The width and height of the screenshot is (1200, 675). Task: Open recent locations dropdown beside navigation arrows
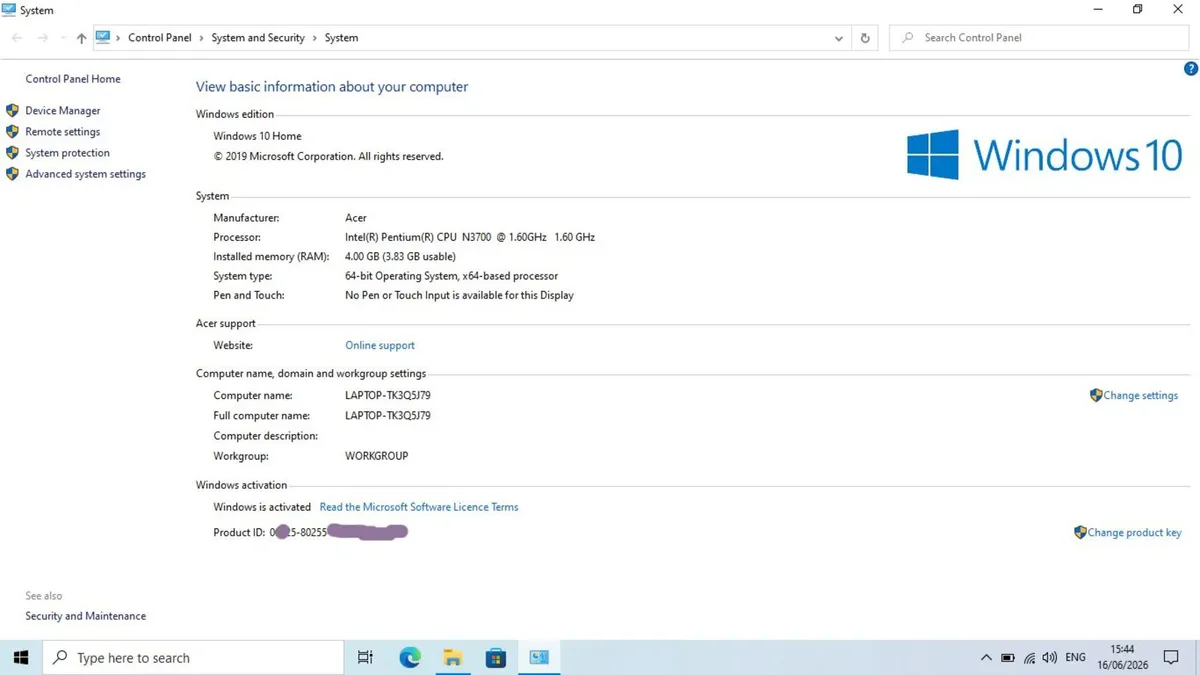point(62,38)
